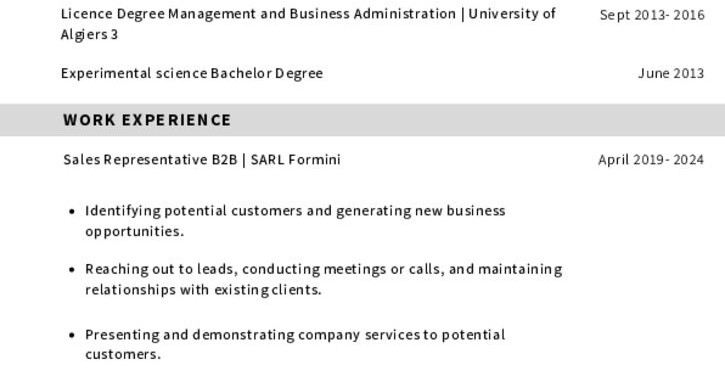Click the bullet dot before 'Presenting'
This screenshot has height=370, width=725.
tap(71, 335)
